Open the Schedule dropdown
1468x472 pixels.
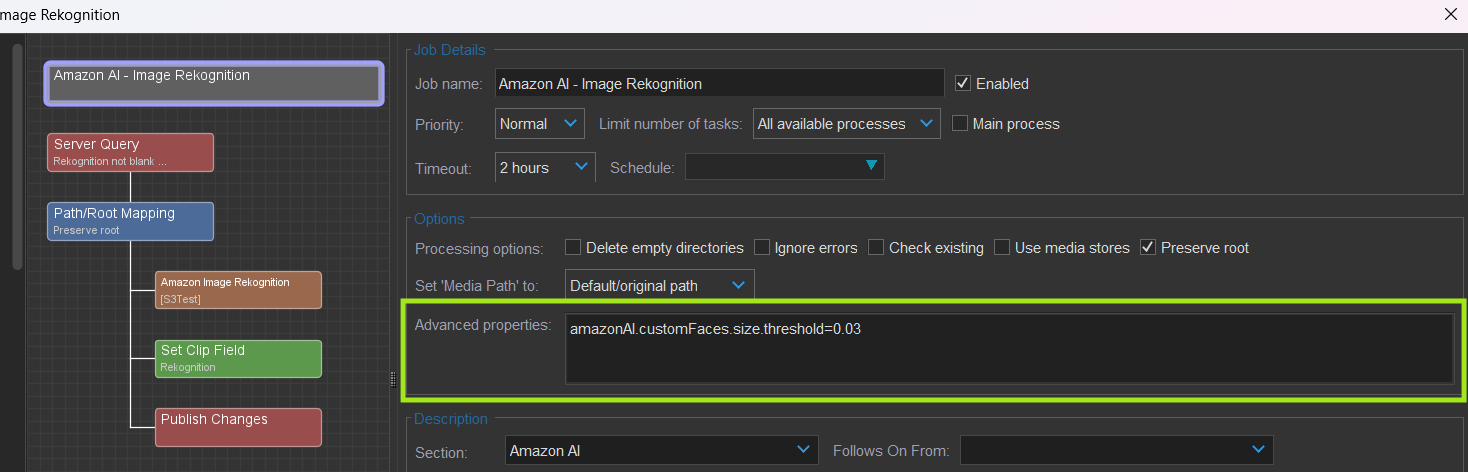click(x=784, y=166)
